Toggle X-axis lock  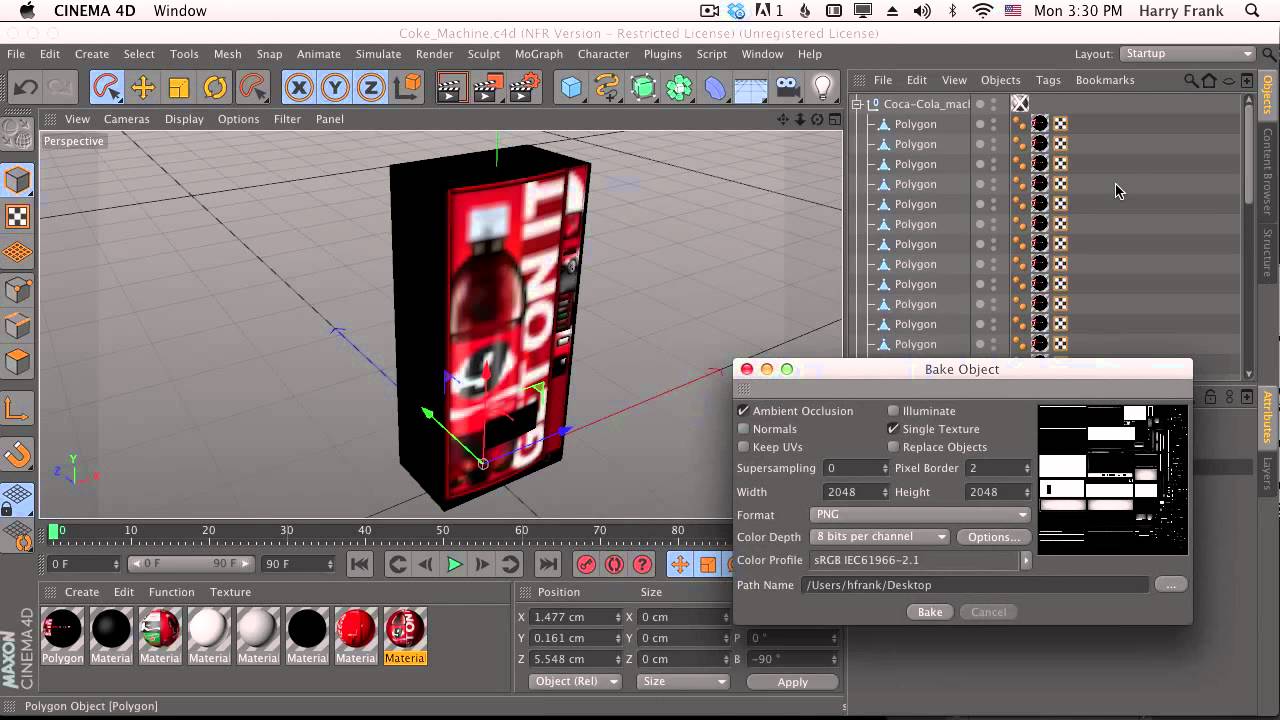299,88
